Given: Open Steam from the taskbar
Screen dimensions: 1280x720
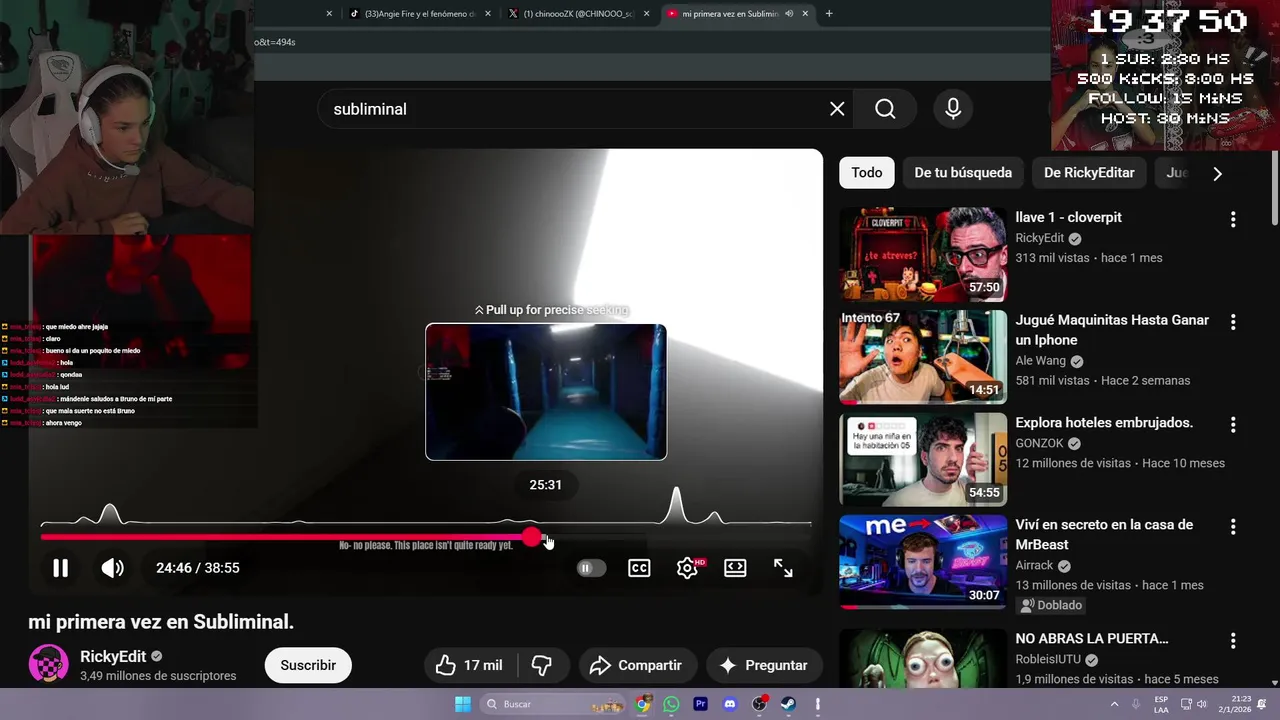Looking at the screenshot, I should point(789,704).
